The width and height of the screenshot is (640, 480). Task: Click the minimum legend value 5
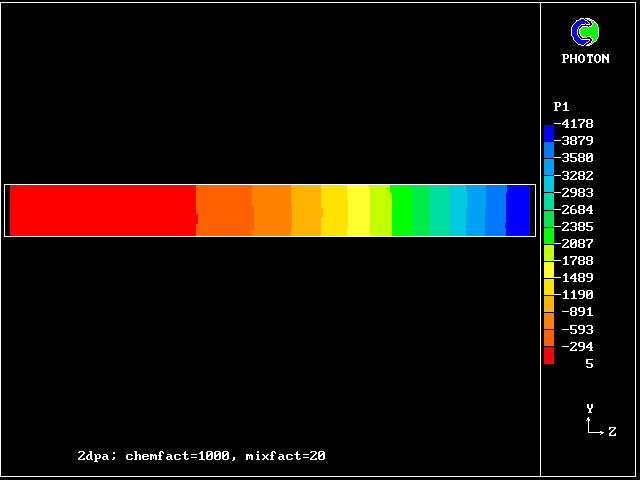(x=589, y=364)
